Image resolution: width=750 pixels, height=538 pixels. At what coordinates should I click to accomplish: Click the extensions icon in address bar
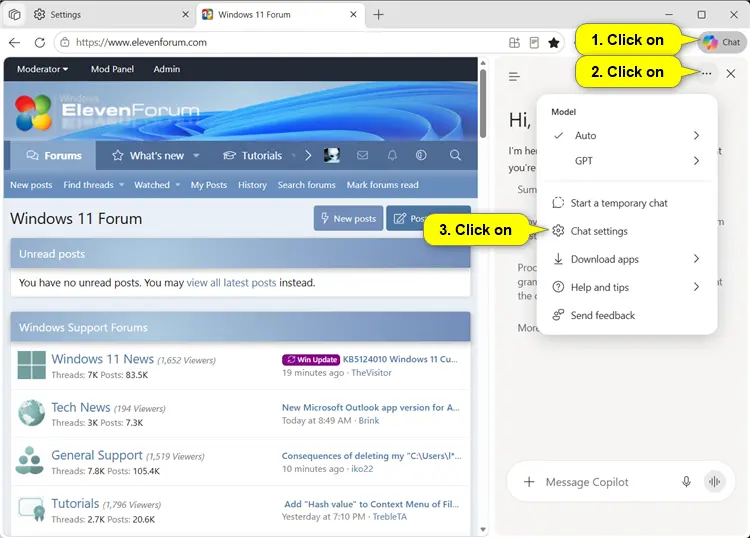pyautogui.click(x=514, y=43)
